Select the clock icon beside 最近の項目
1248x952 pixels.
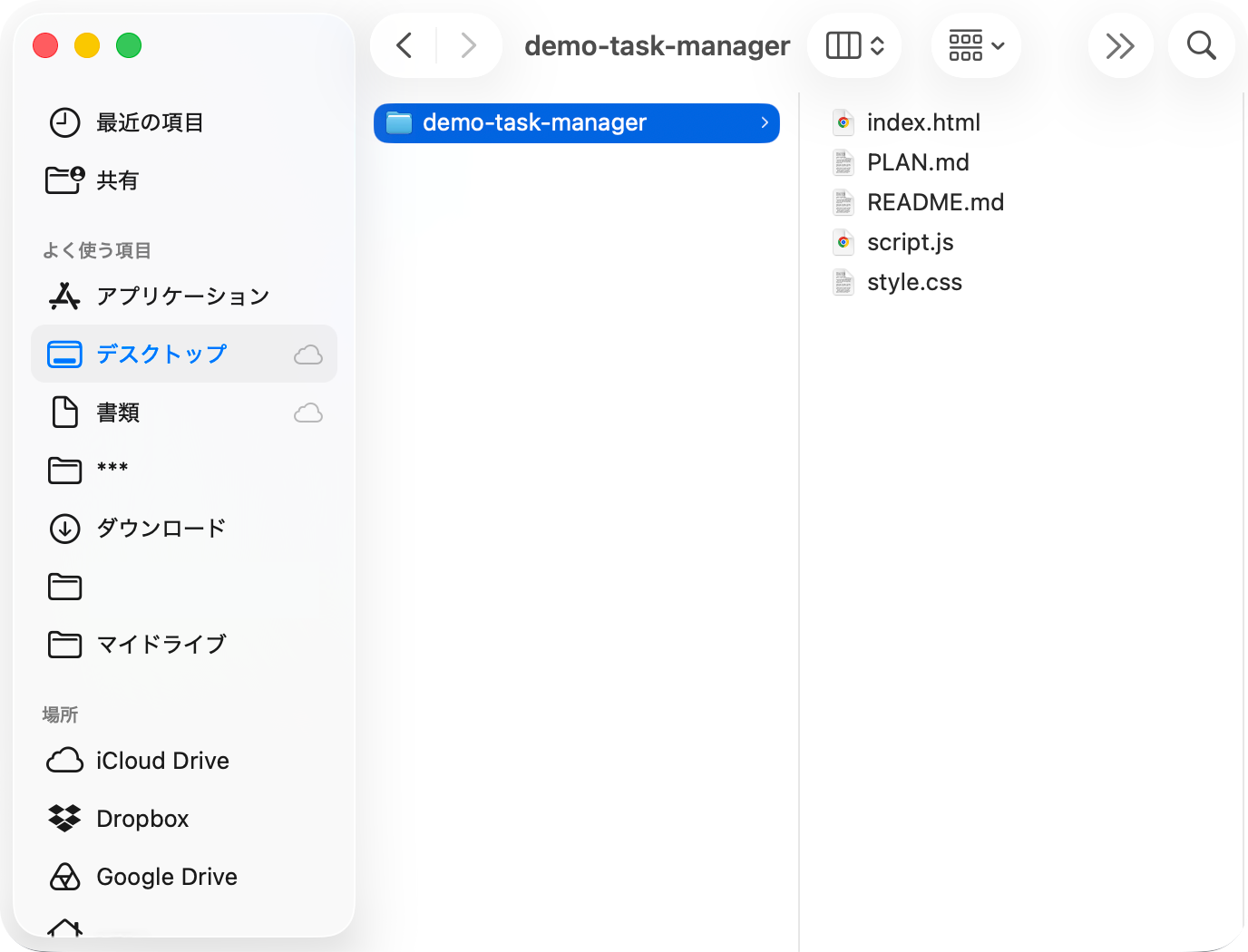pyautogui.click(x=64, y=122)
